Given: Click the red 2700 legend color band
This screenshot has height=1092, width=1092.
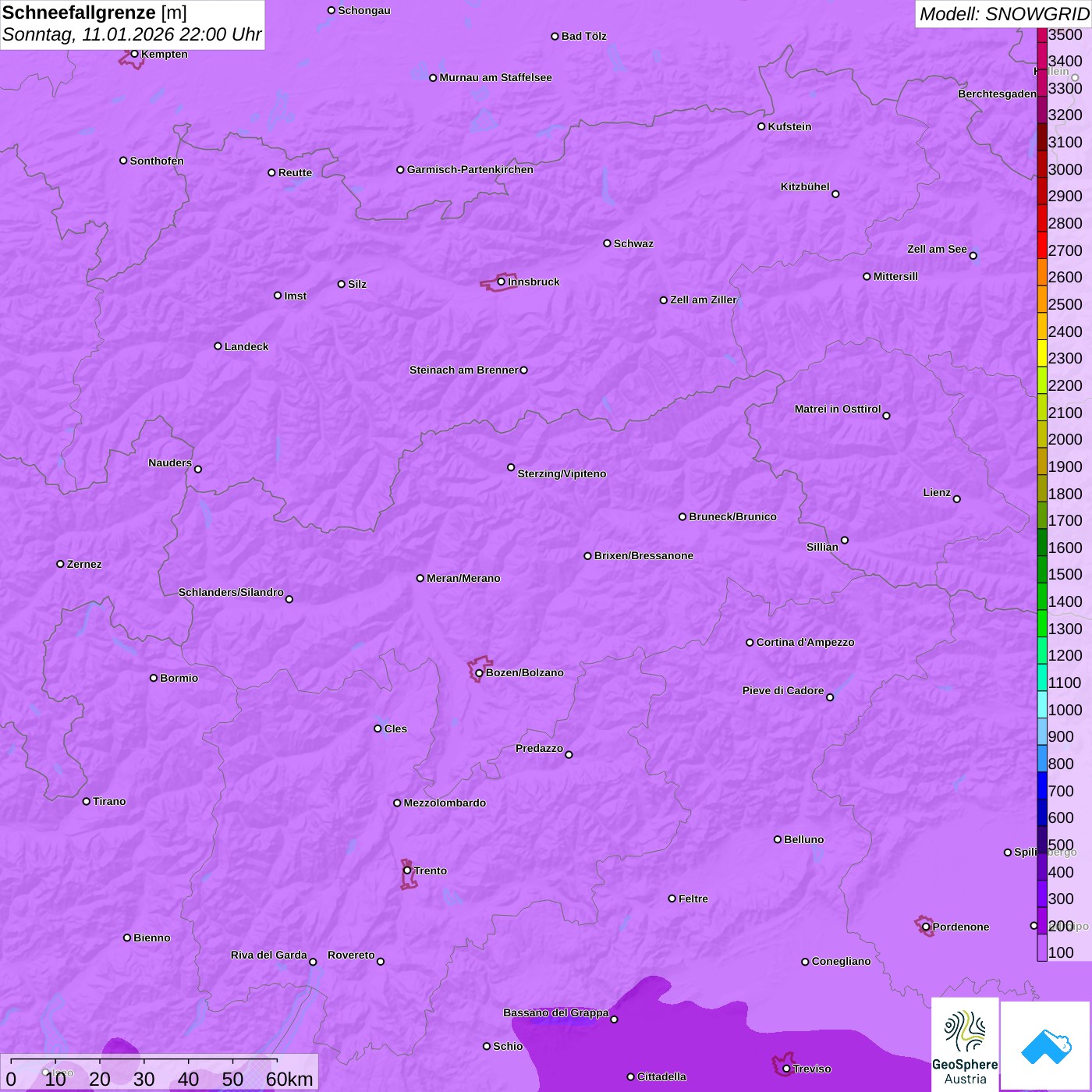Looking at the screenshot, I should [1042, 245].
